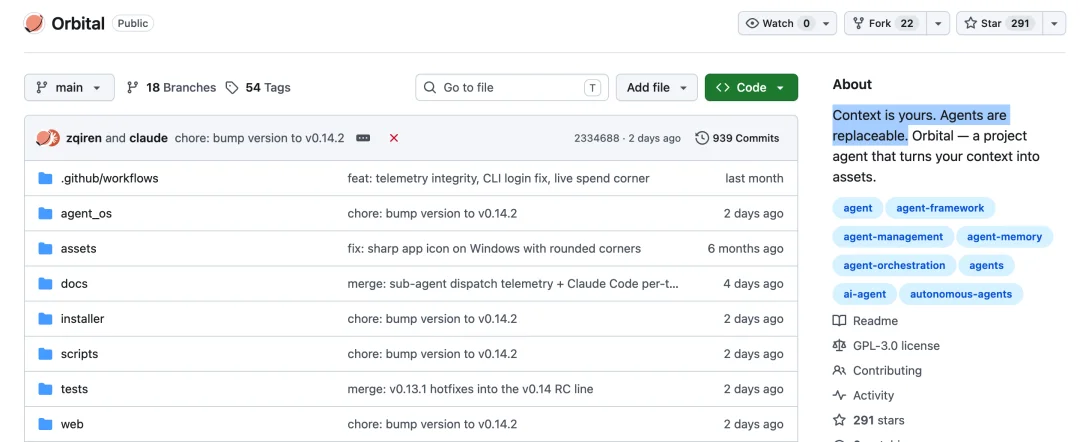The width and height of the screenshot is (1080, 442).
Task: Open commit 'merge: v0.13.1 hotfixes' for tests
Action: pos(470,389)
